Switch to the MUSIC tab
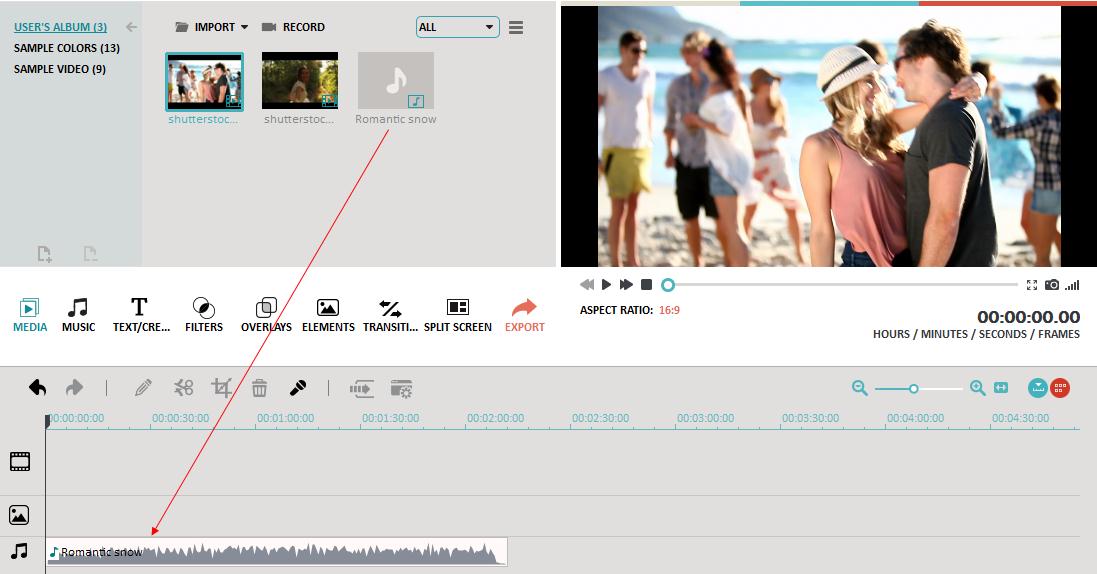Screen dimensions: 1097x574 point(78,314)
